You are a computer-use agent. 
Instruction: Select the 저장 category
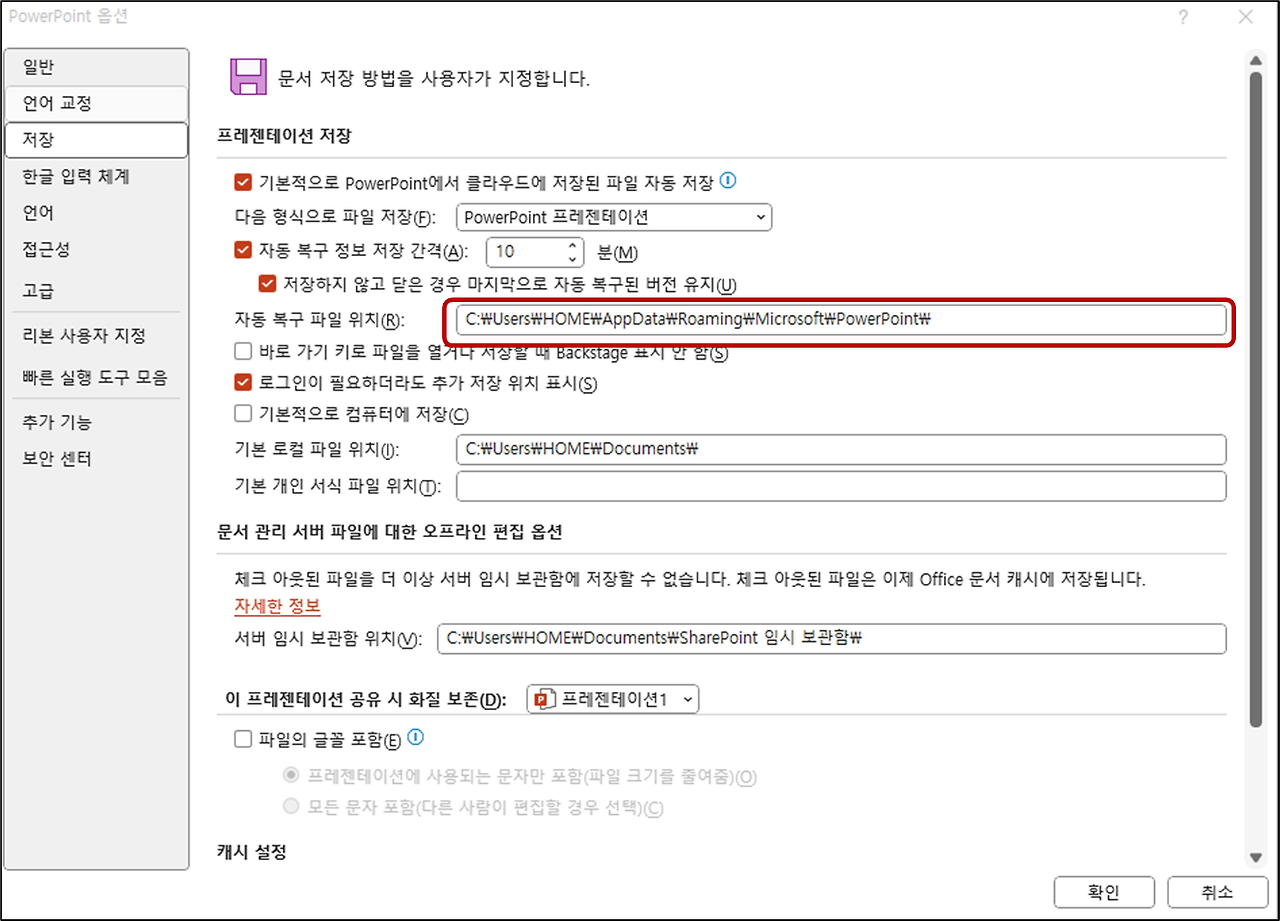pos(95,140)
